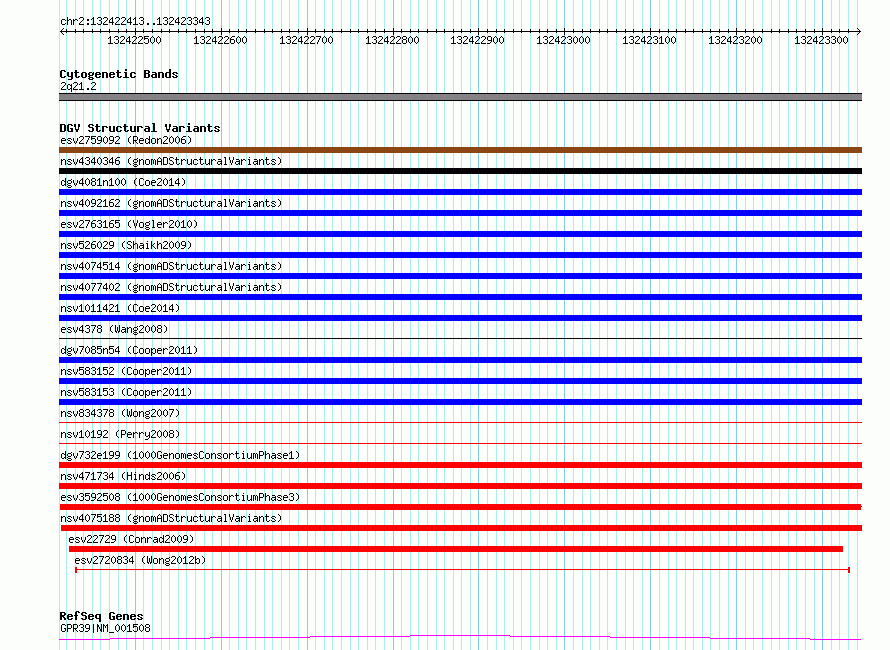Open dgv732e199 (1000GenomesConsortiumPhase1) label
The width and height of the screenshot is (890, 650).
[180, 455]
